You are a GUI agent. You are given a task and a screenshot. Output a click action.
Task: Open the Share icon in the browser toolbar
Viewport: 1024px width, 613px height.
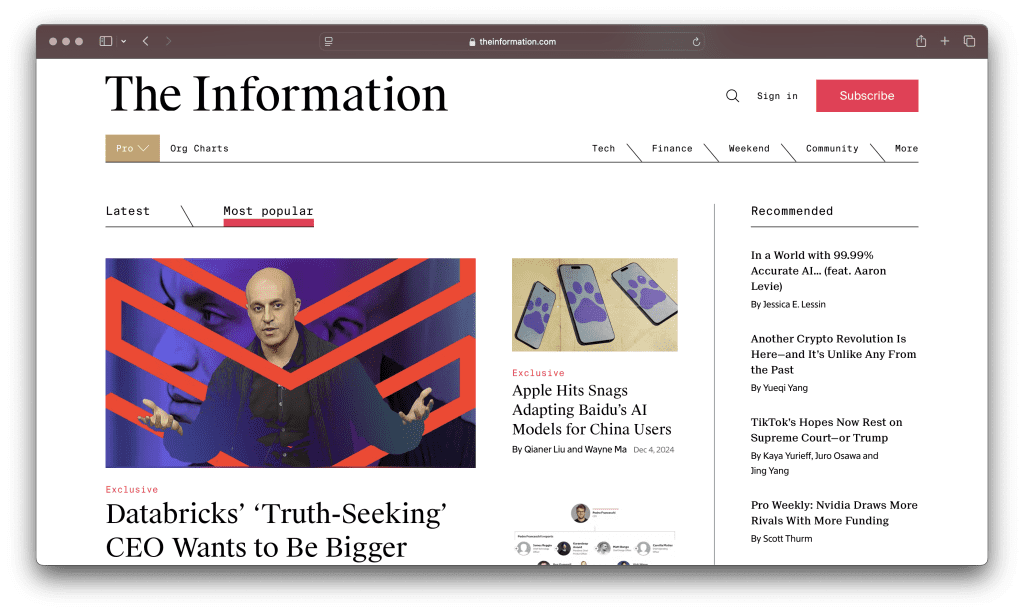coord(919,41)
